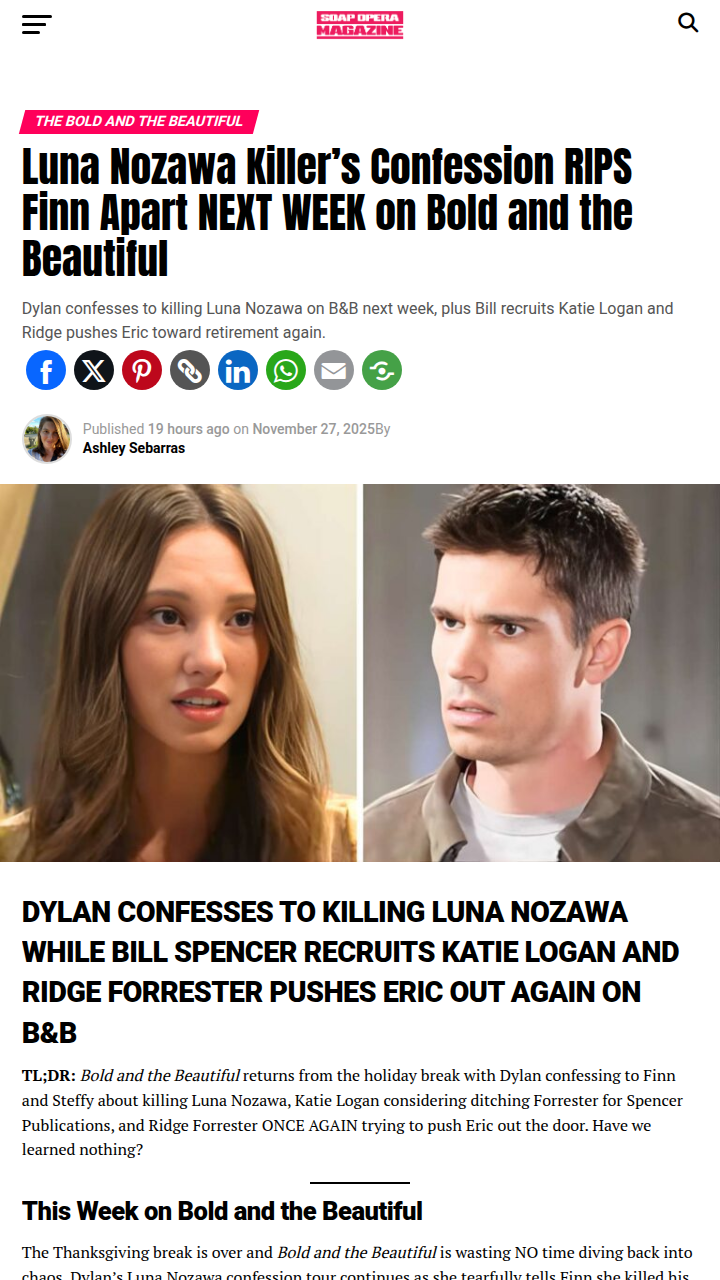The image size is (720, 1280).
Task: Email this article
Action: point(334,370)
